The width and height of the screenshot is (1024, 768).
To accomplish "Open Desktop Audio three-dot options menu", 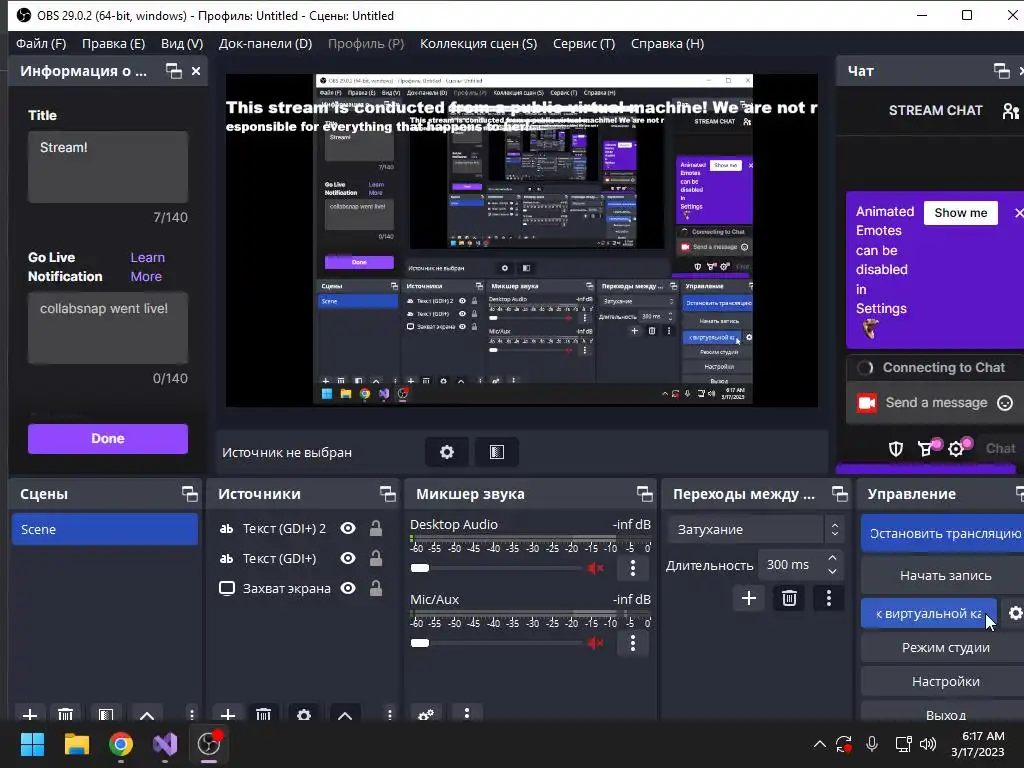I will (x=633, y=568).
